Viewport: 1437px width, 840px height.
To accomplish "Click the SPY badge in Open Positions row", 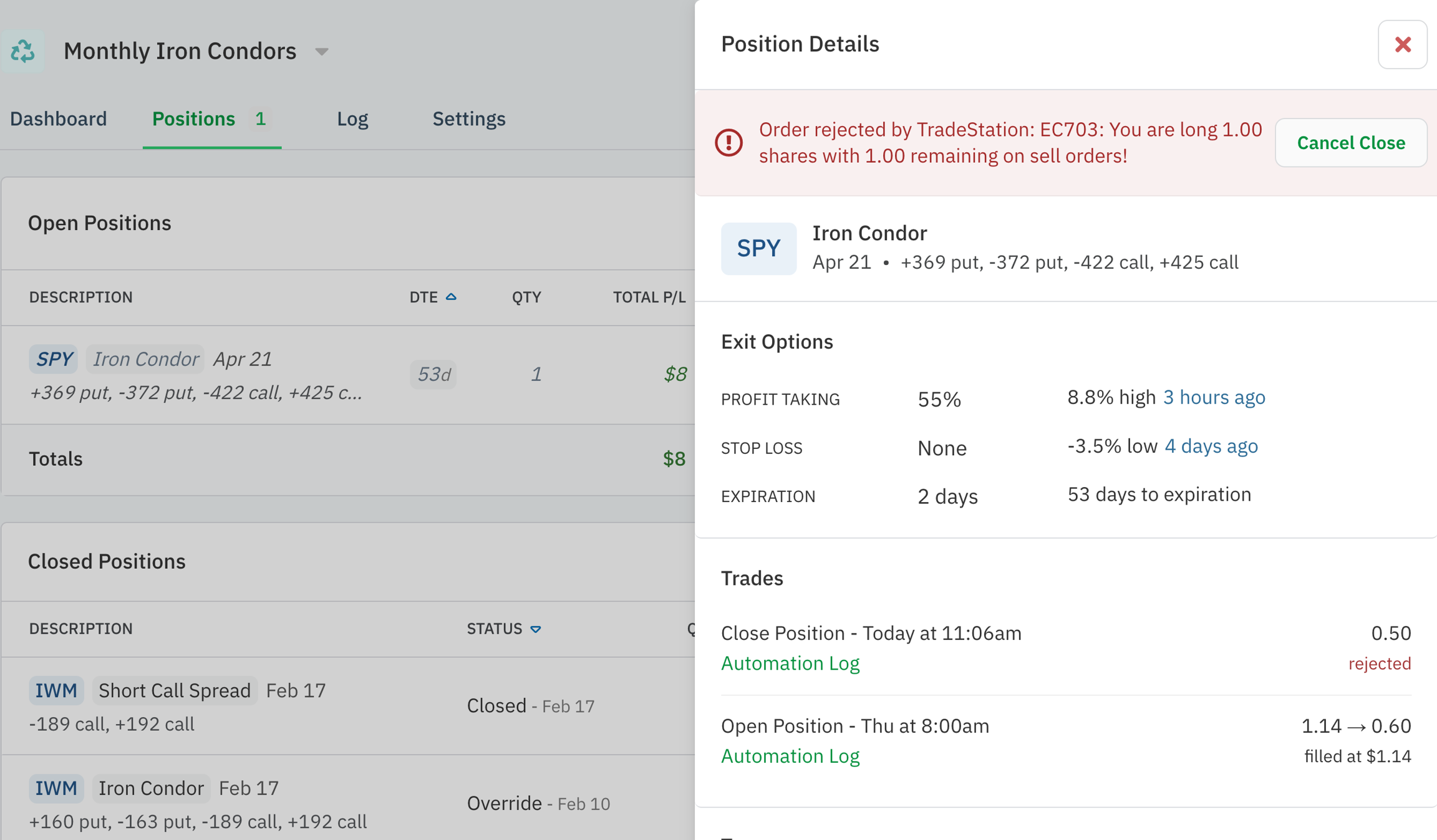I will click(53, 359).
